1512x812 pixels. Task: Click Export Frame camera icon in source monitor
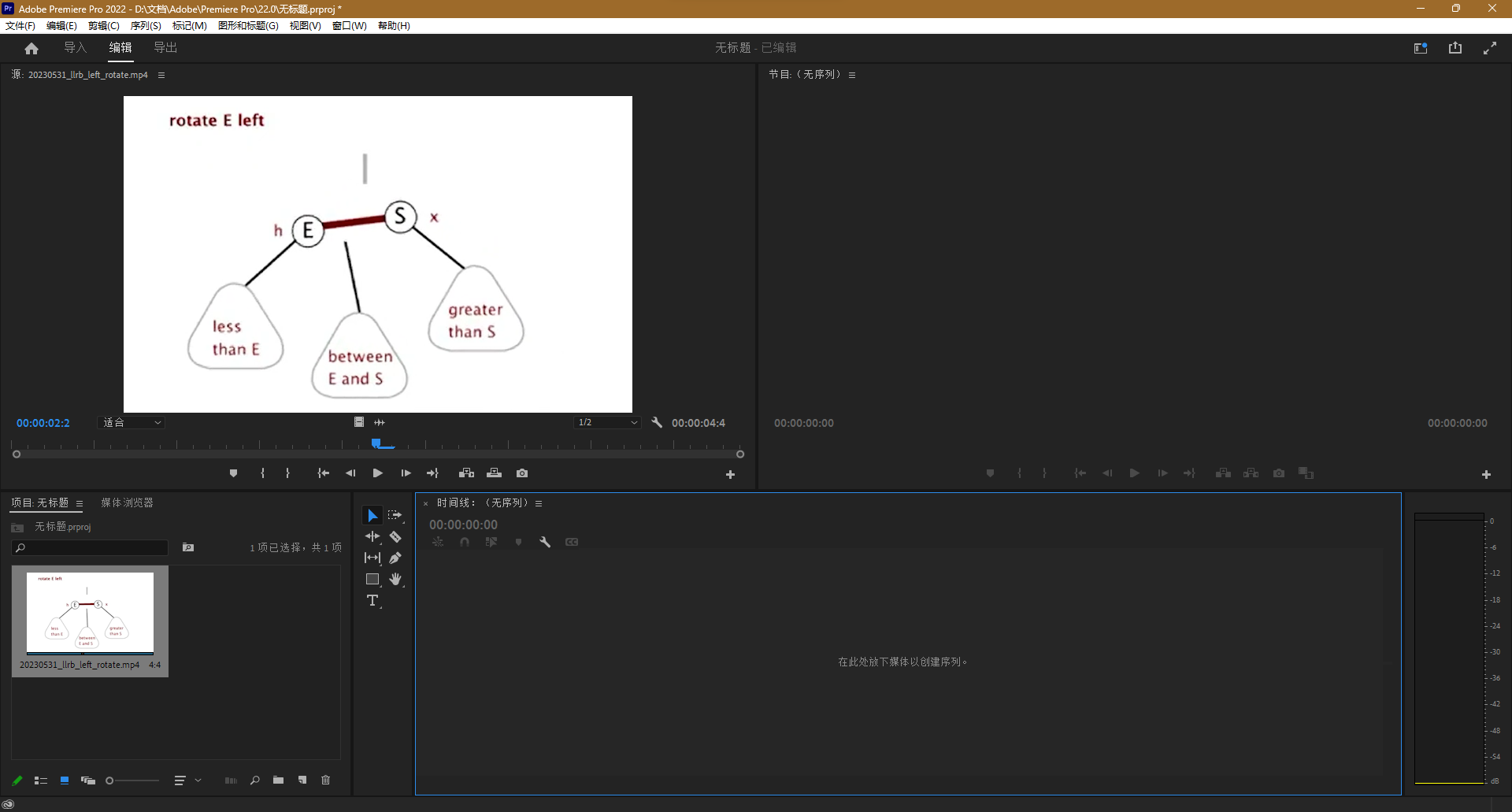tap(522, 473)
